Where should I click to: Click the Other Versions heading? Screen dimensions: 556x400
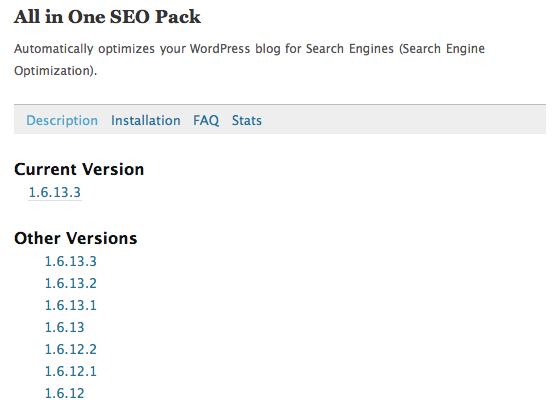76,238
